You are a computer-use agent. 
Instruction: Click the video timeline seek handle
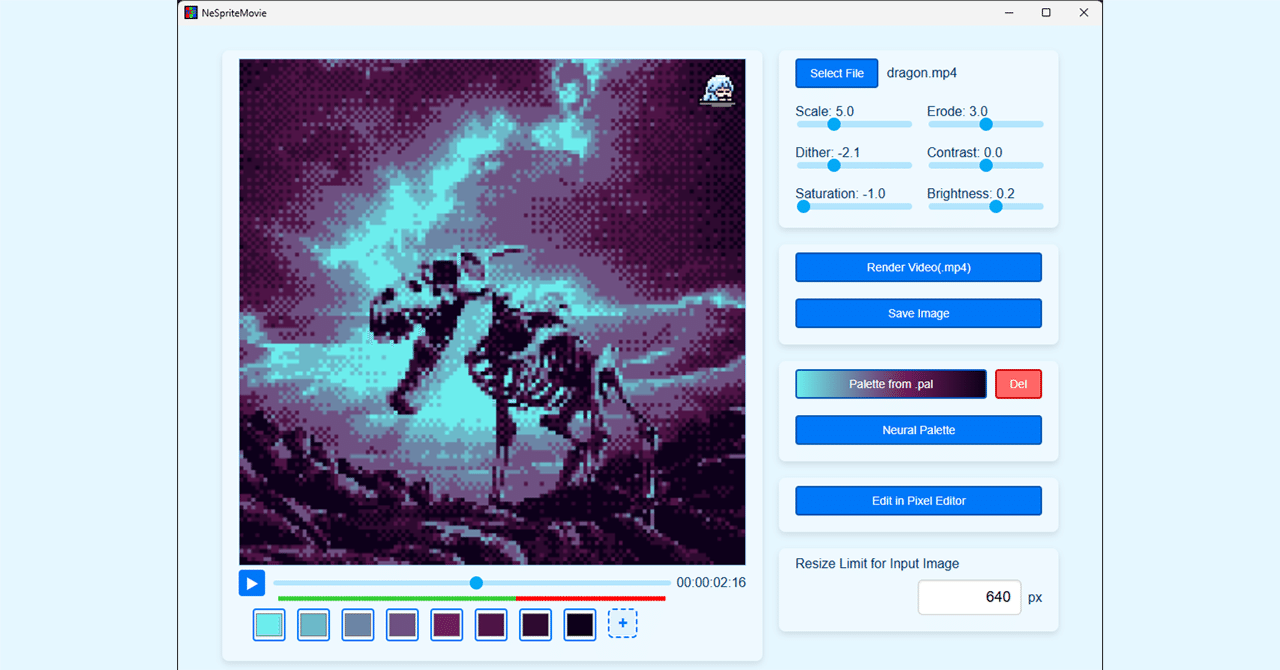[x=476, y=582]
